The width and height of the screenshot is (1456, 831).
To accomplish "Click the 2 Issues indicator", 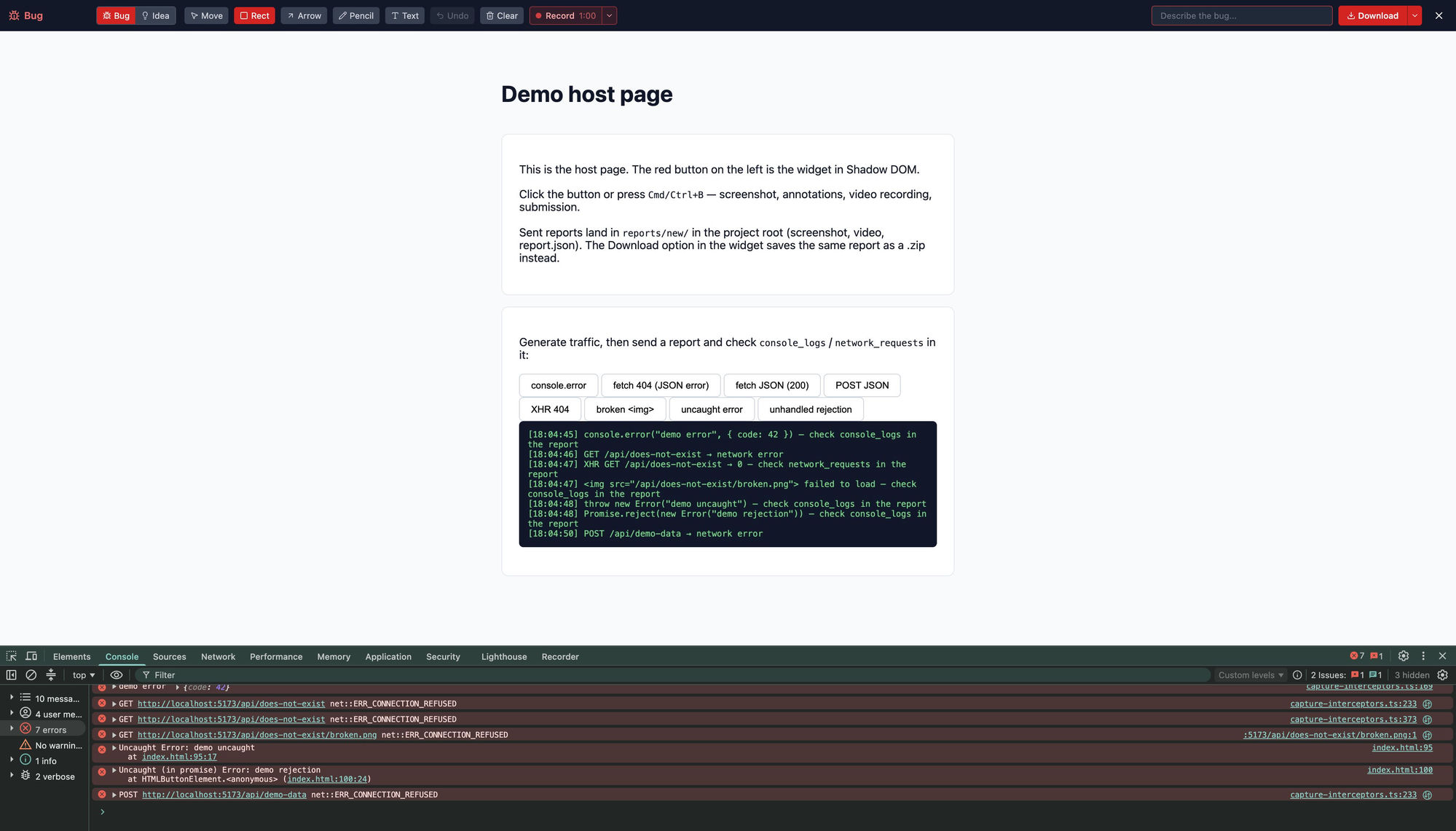I will click(1346, 675).
